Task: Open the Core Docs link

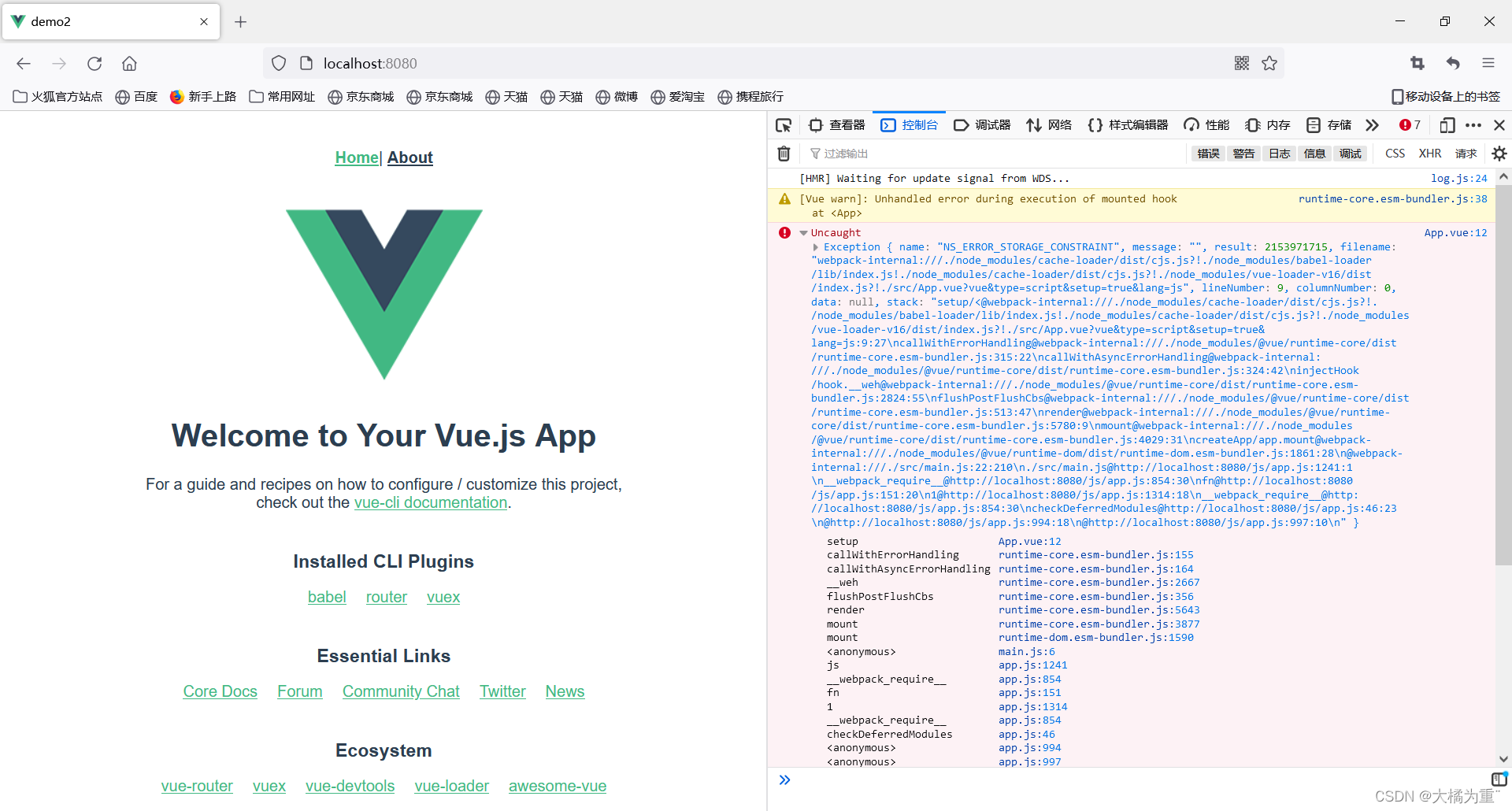Action: [x=220, y=691]
